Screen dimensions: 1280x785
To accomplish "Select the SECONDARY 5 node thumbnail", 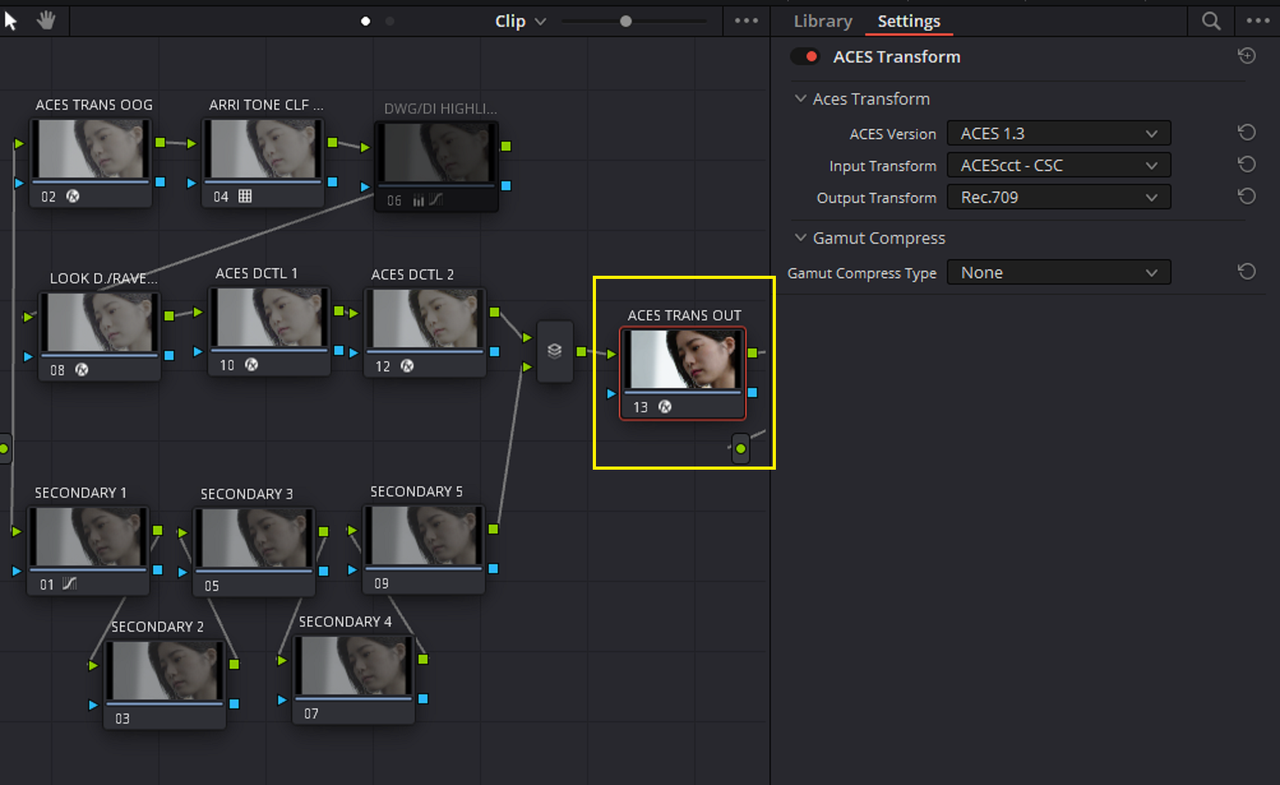I will pos(424,536).
